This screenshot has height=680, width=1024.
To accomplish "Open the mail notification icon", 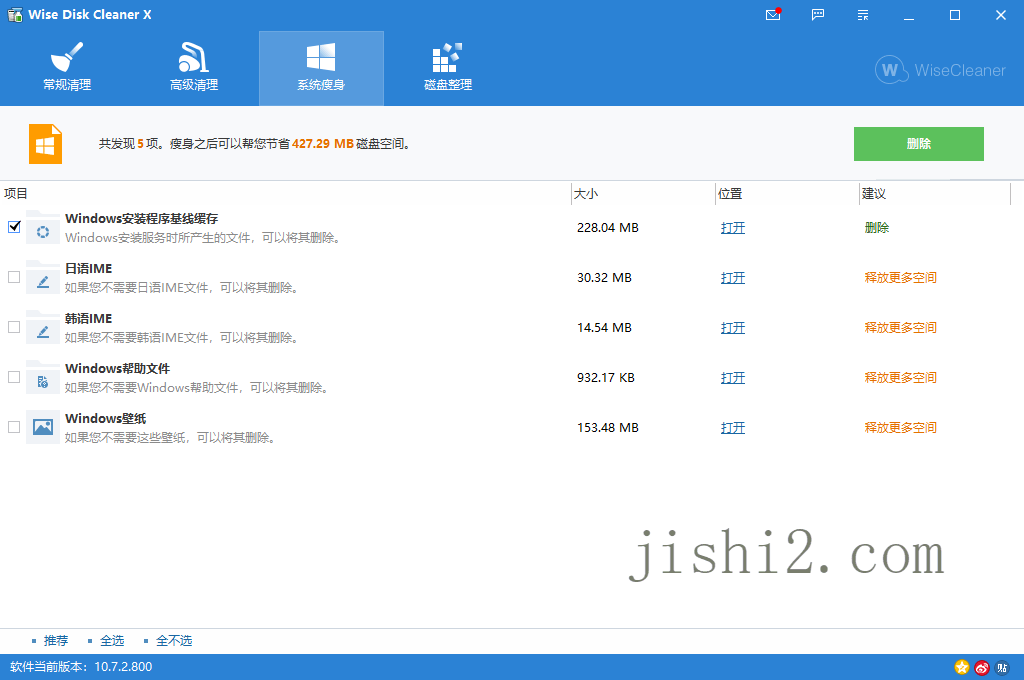I will pyautogui.click(x=773, y=14).
